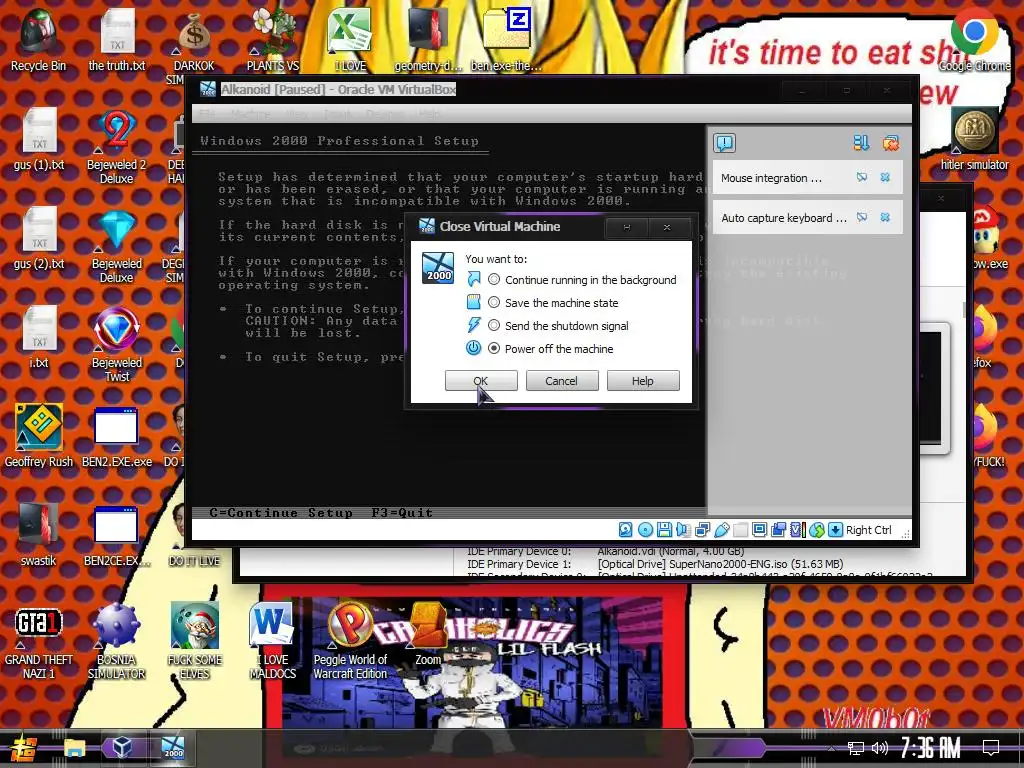Click the notification ordering icon

pyautogui.click(x=861, y=143)
